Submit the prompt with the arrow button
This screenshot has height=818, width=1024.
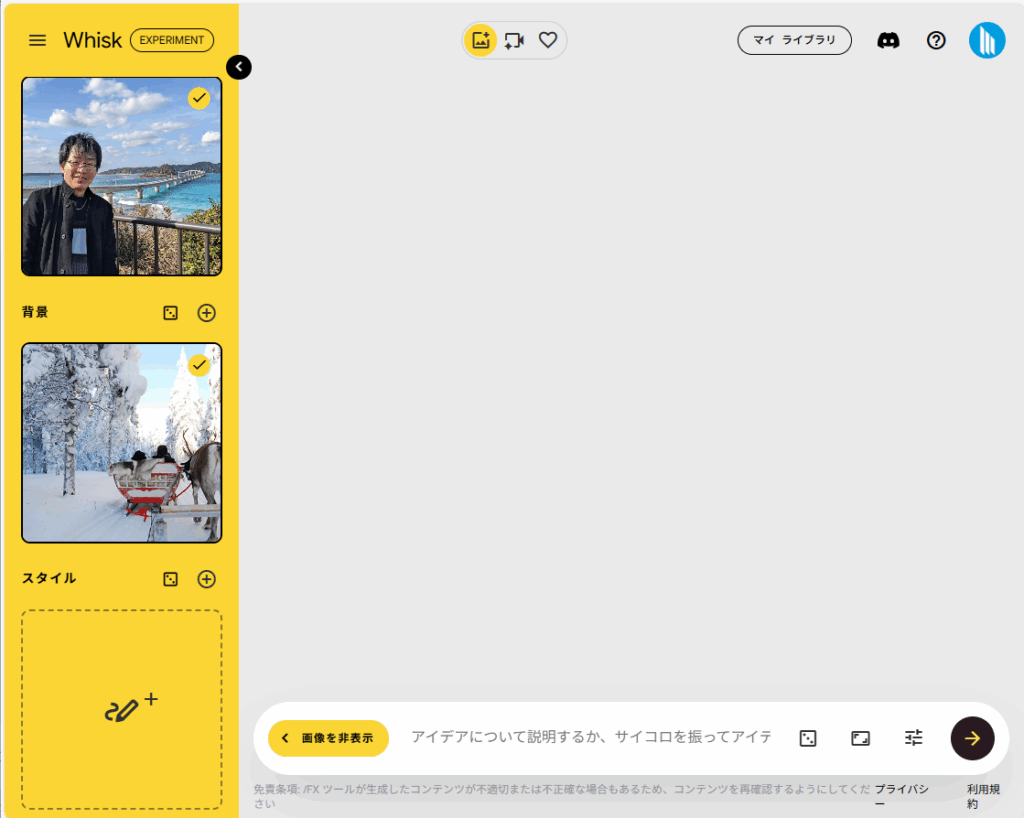tap(972, 738)
